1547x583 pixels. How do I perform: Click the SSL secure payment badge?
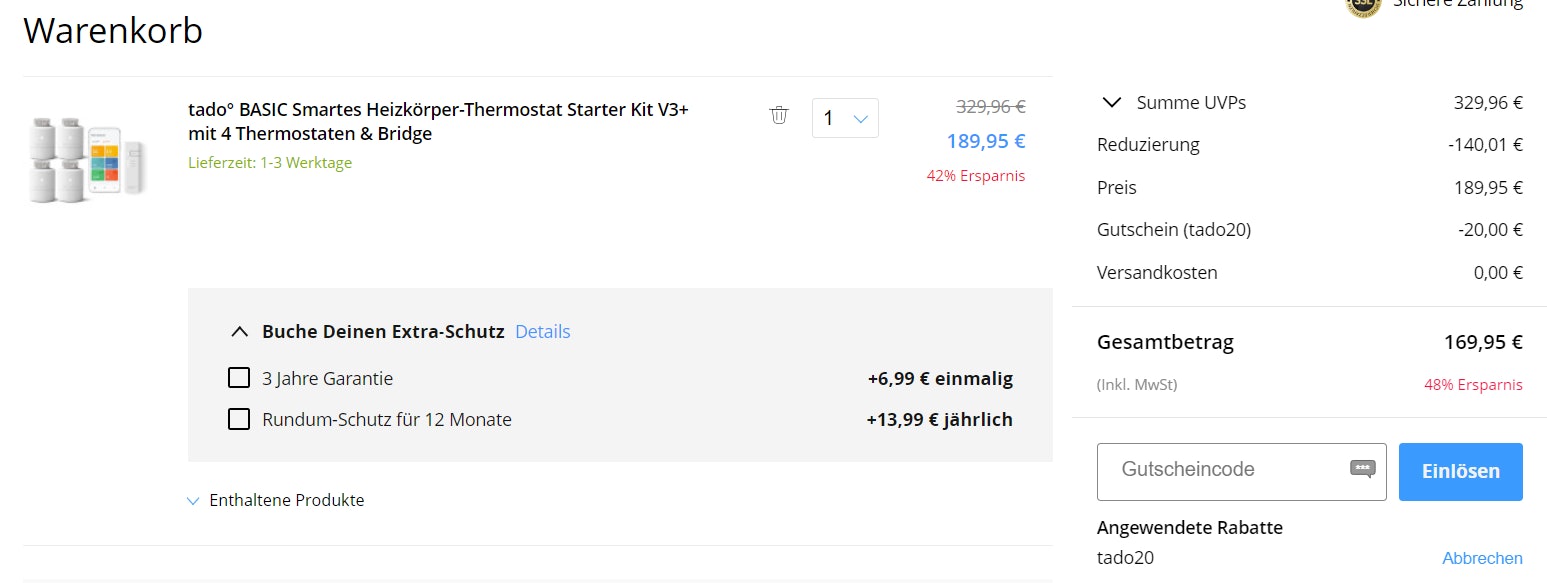[1362, 5]
